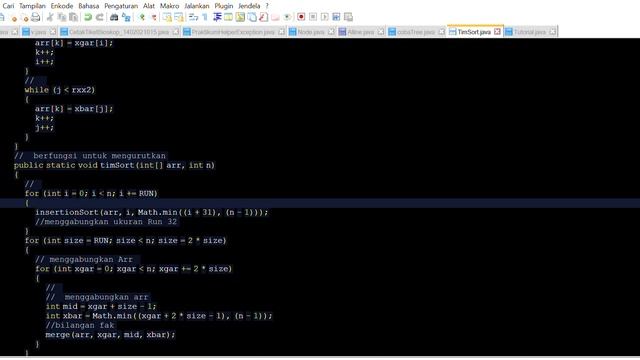Click the Print toolbar icon
This screenshot has width=640, height=360.
tap(36, 17)
